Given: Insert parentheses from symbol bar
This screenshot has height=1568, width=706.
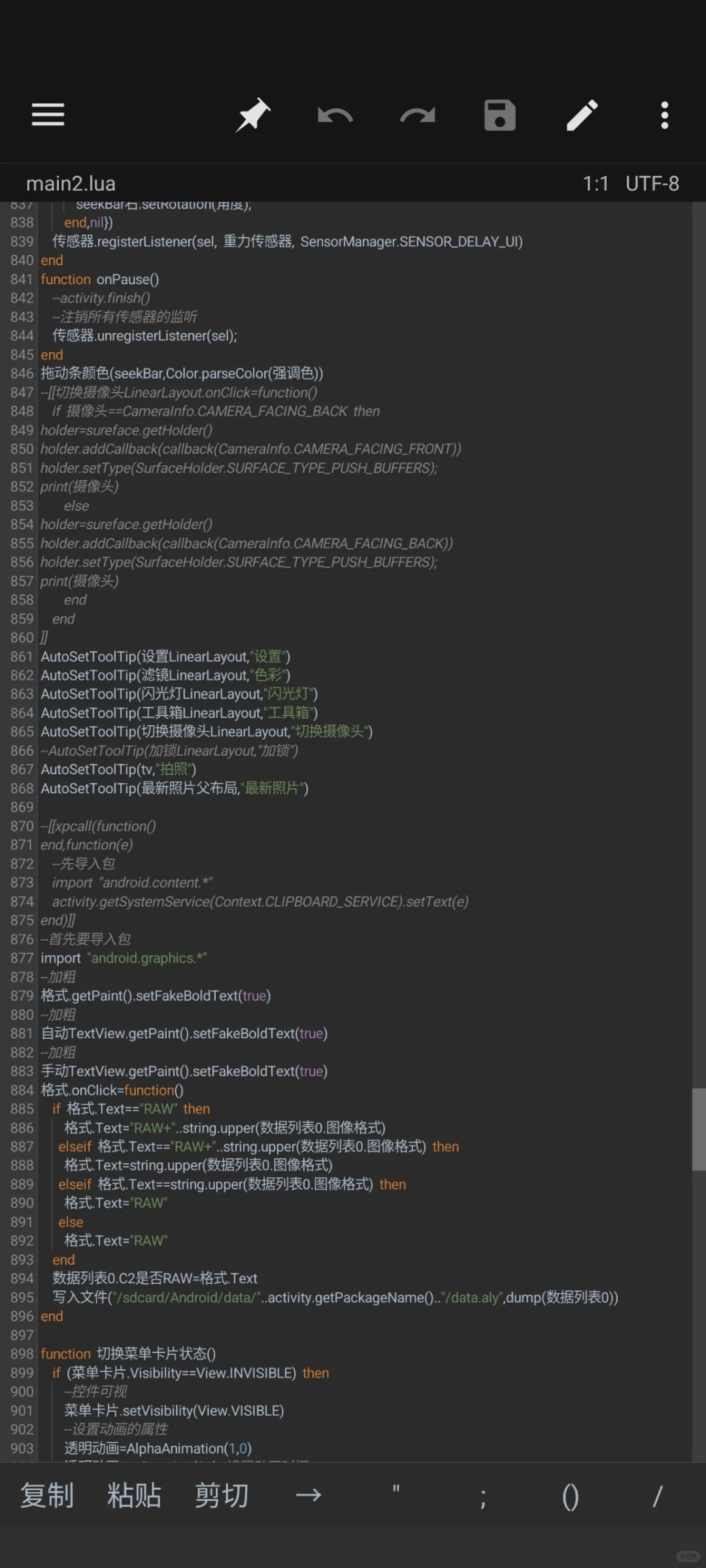Looking at the screenshot, I should pyautogui.click(x=571, y=1496).
